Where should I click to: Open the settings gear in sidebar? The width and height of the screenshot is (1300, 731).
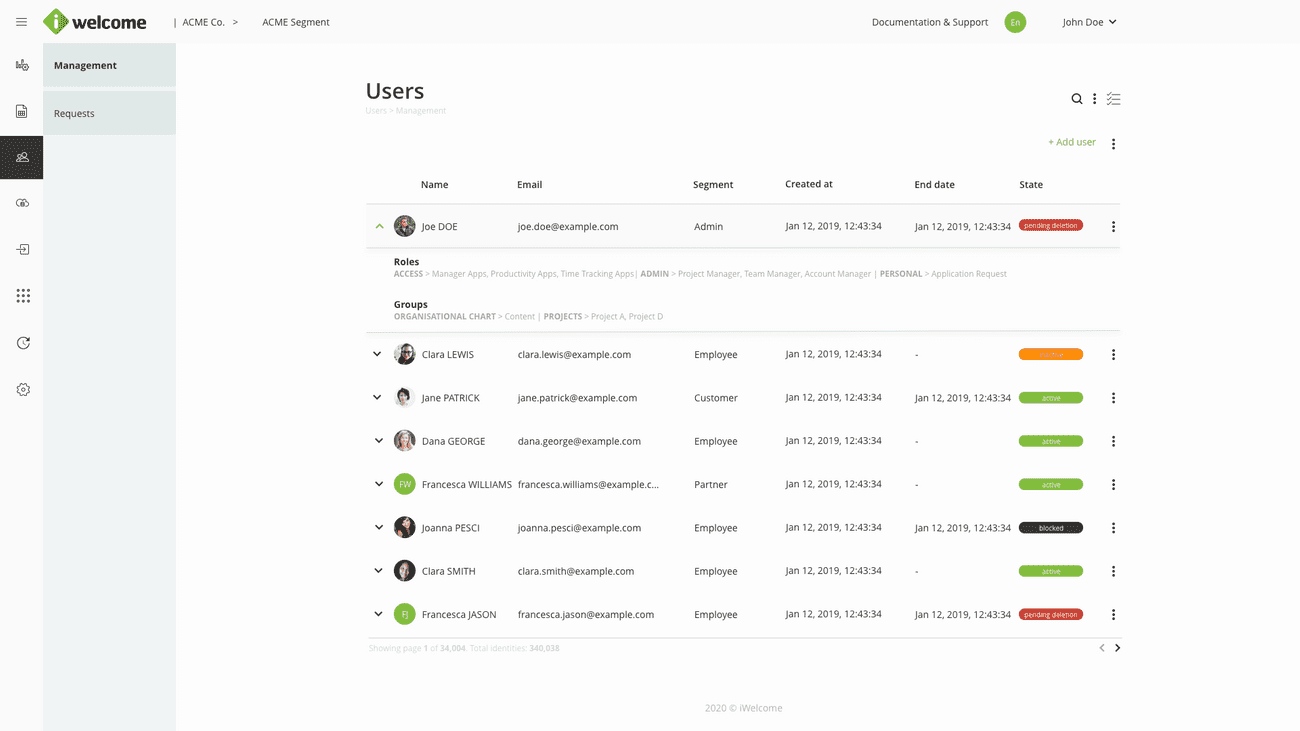(x=23, y=390)
